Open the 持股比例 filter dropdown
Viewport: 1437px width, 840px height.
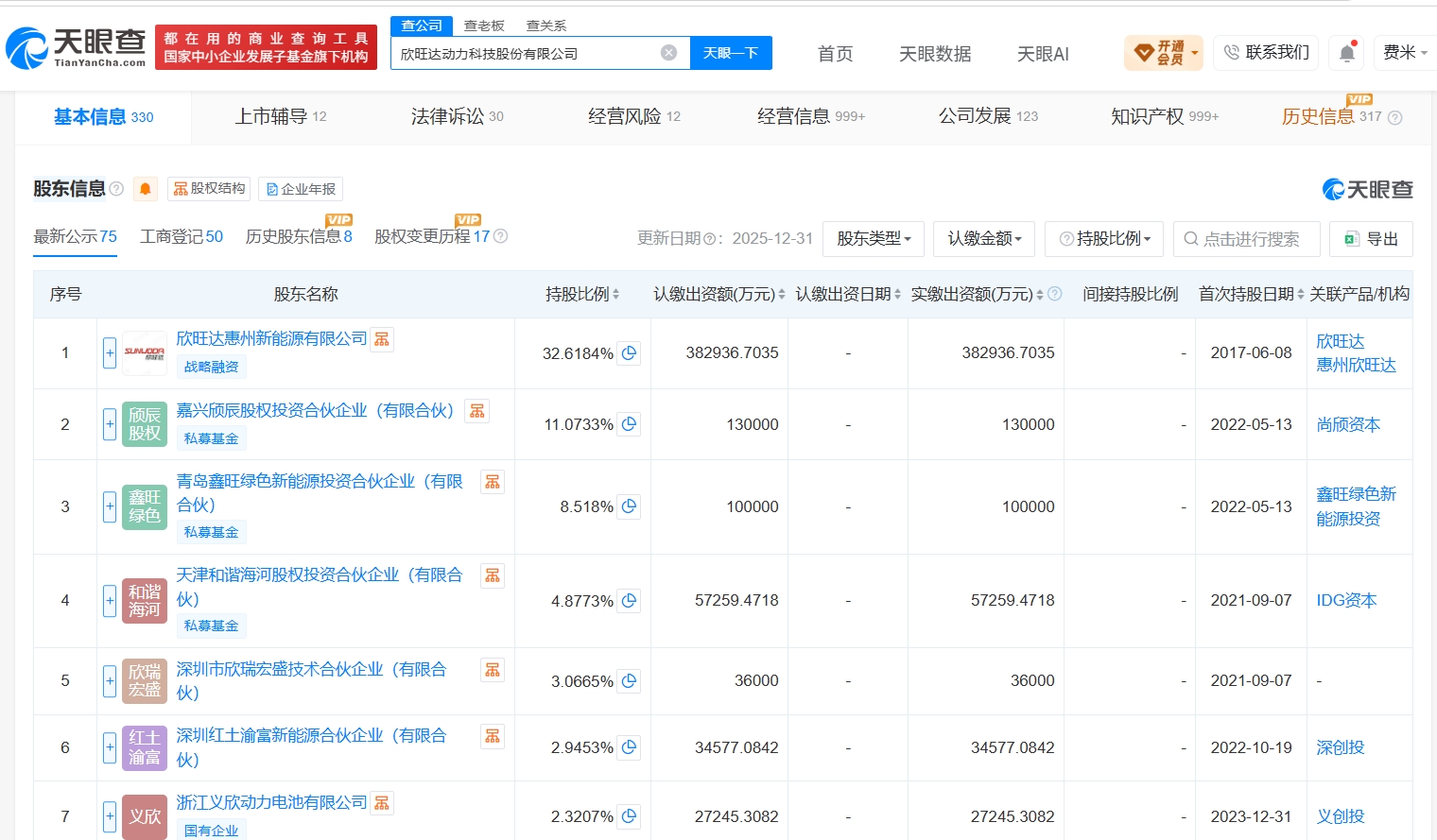tap(1104, 239)
